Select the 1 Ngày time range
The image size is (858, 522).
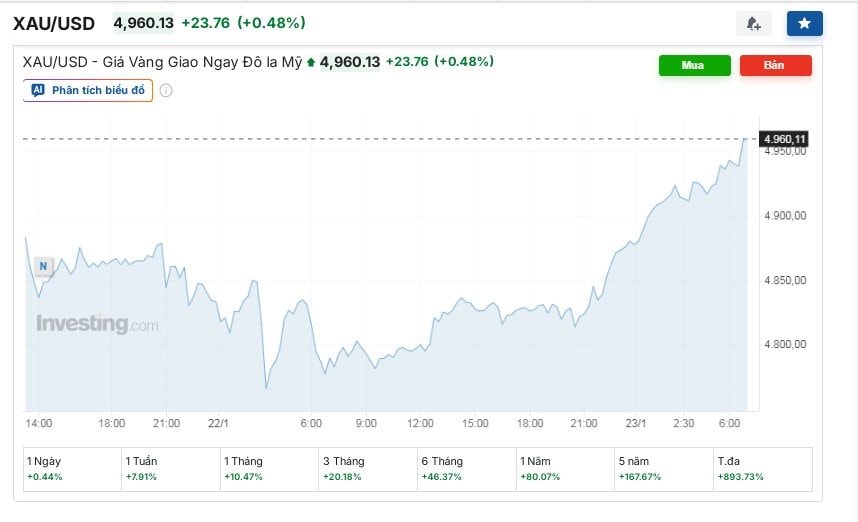click(70, 468)
